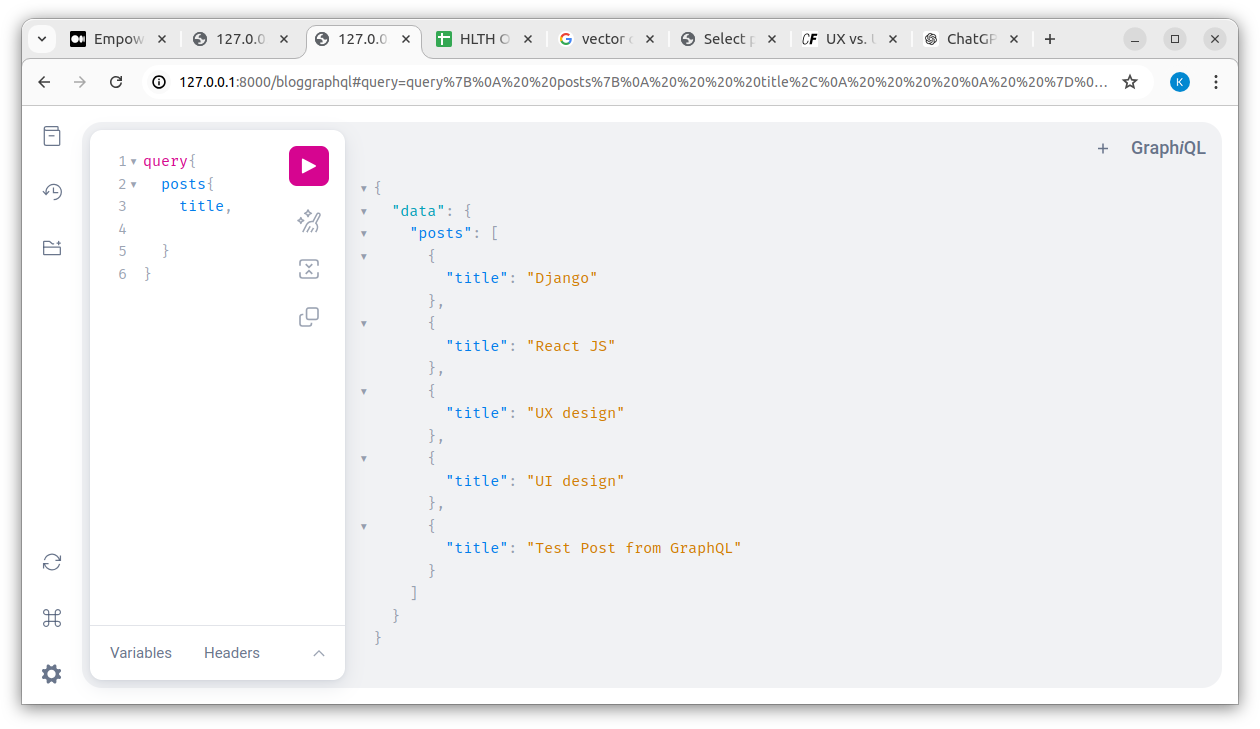Run the GraphQL query with play button
The image size is (1260, 729).
click(x=309, y=166)
